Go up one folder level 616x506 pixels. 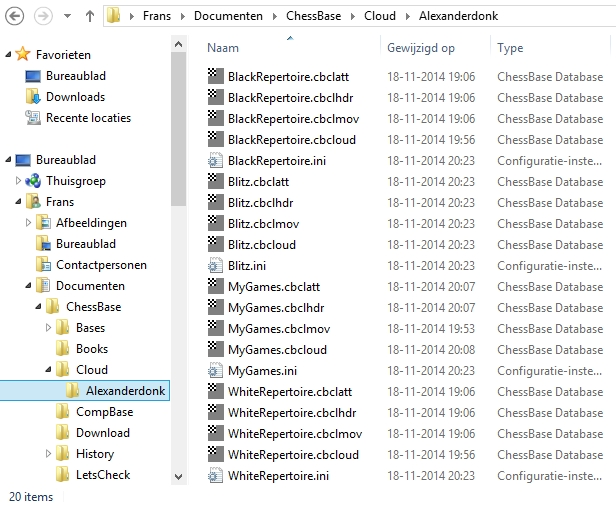coord(90,16)
